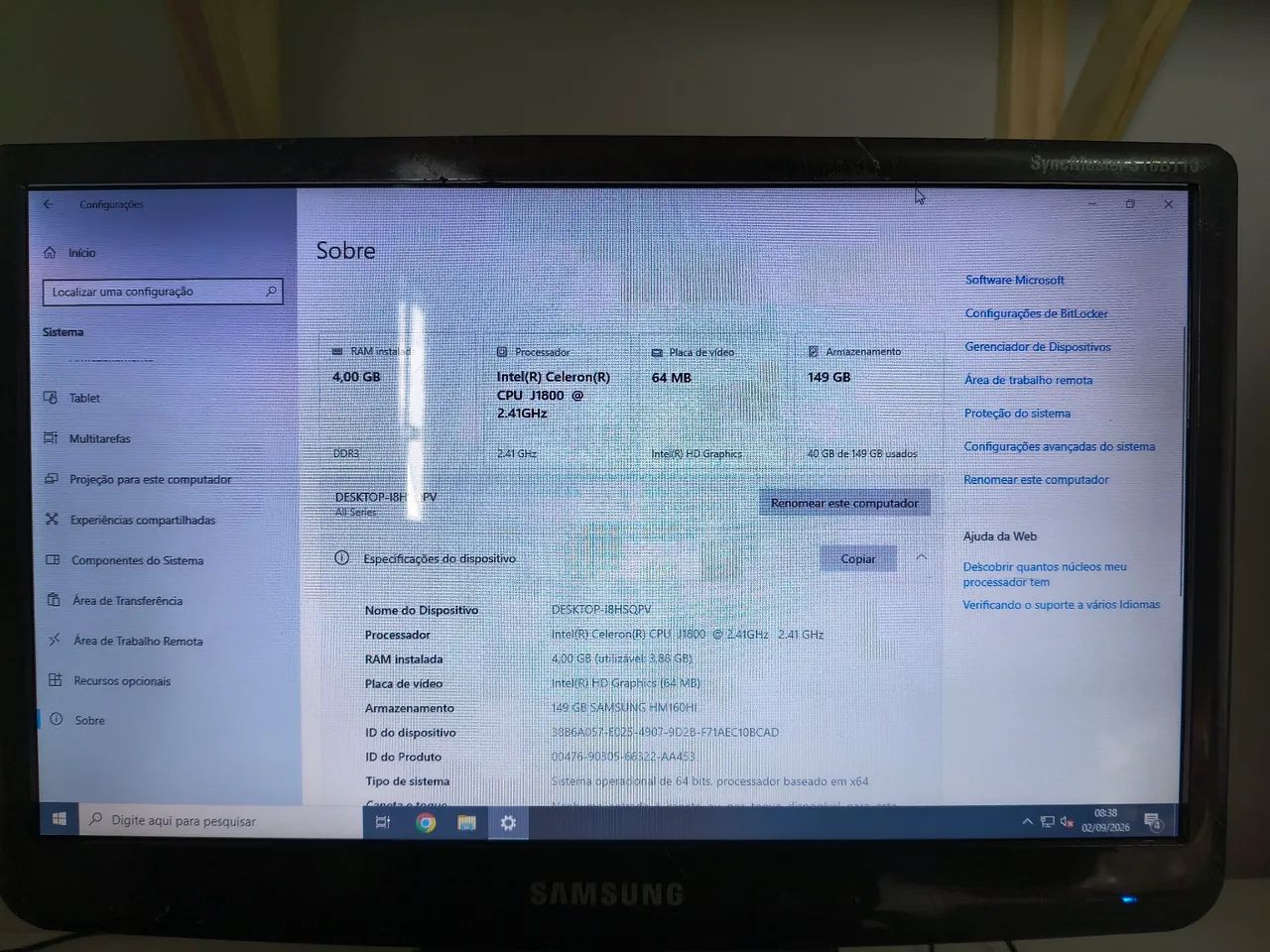Open Experiências compartilhadas settings
Screen dimensions: 1270x952
(x=130, y=520)
